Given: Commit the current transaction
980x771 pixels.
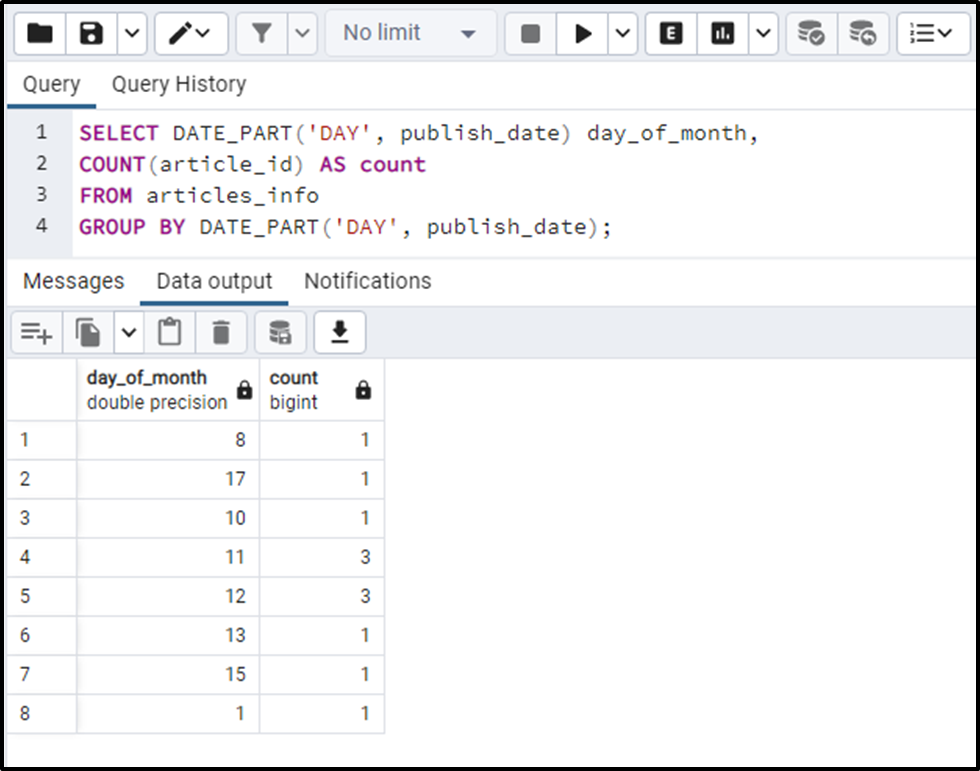Looking at the screenshot, I should (811, 33).
